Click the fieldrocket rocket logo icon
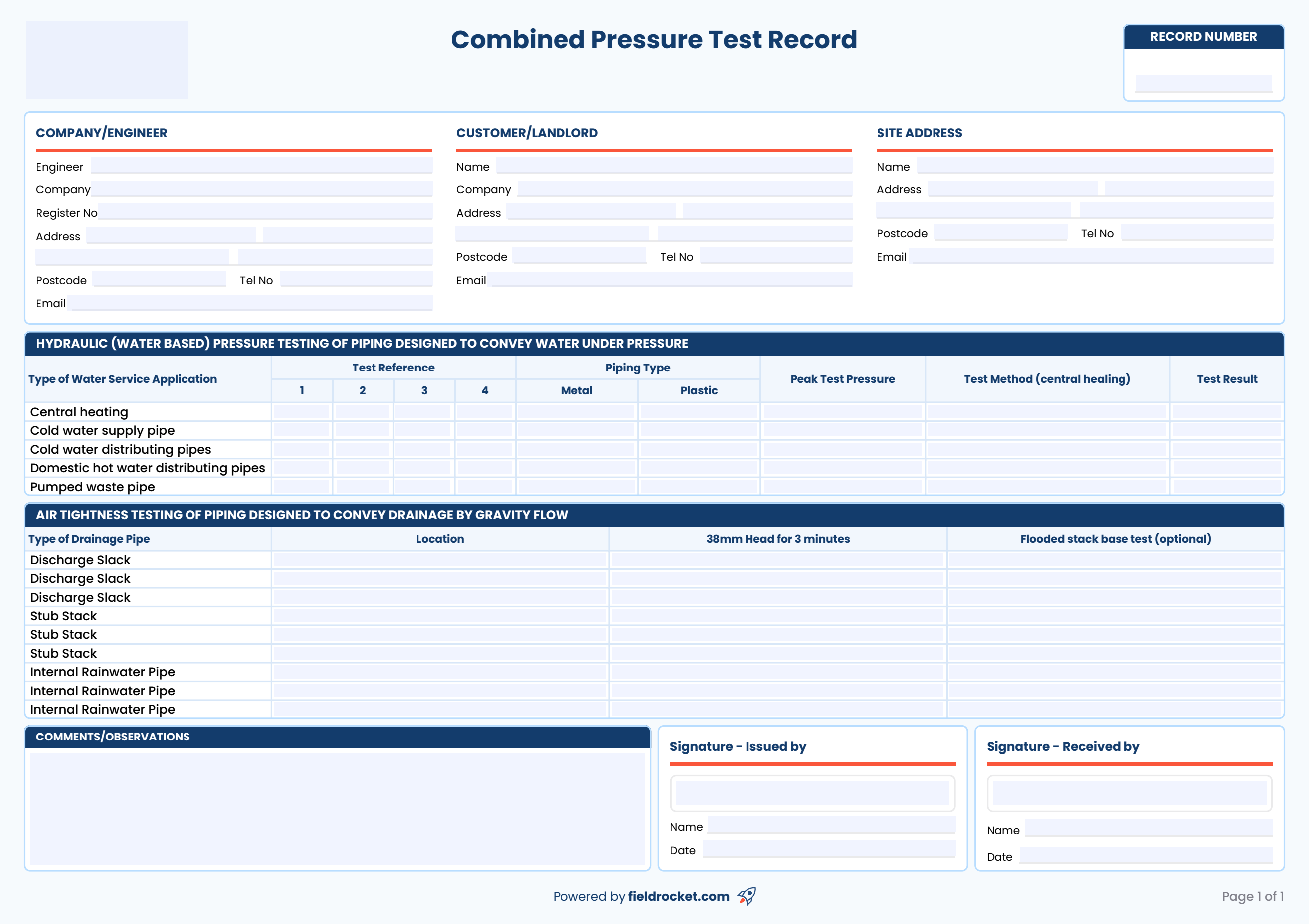The image size is (1309, 924). pos(747,896)
